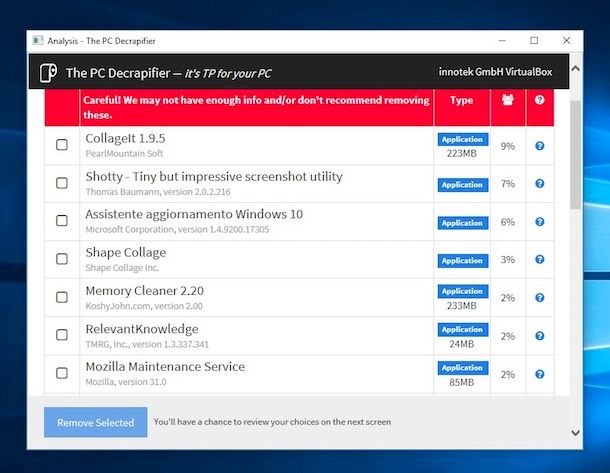This screenshot has width=610, height=473.
Task: Select the Shotty screenshot utility checkbox
Action: (62, 183)
